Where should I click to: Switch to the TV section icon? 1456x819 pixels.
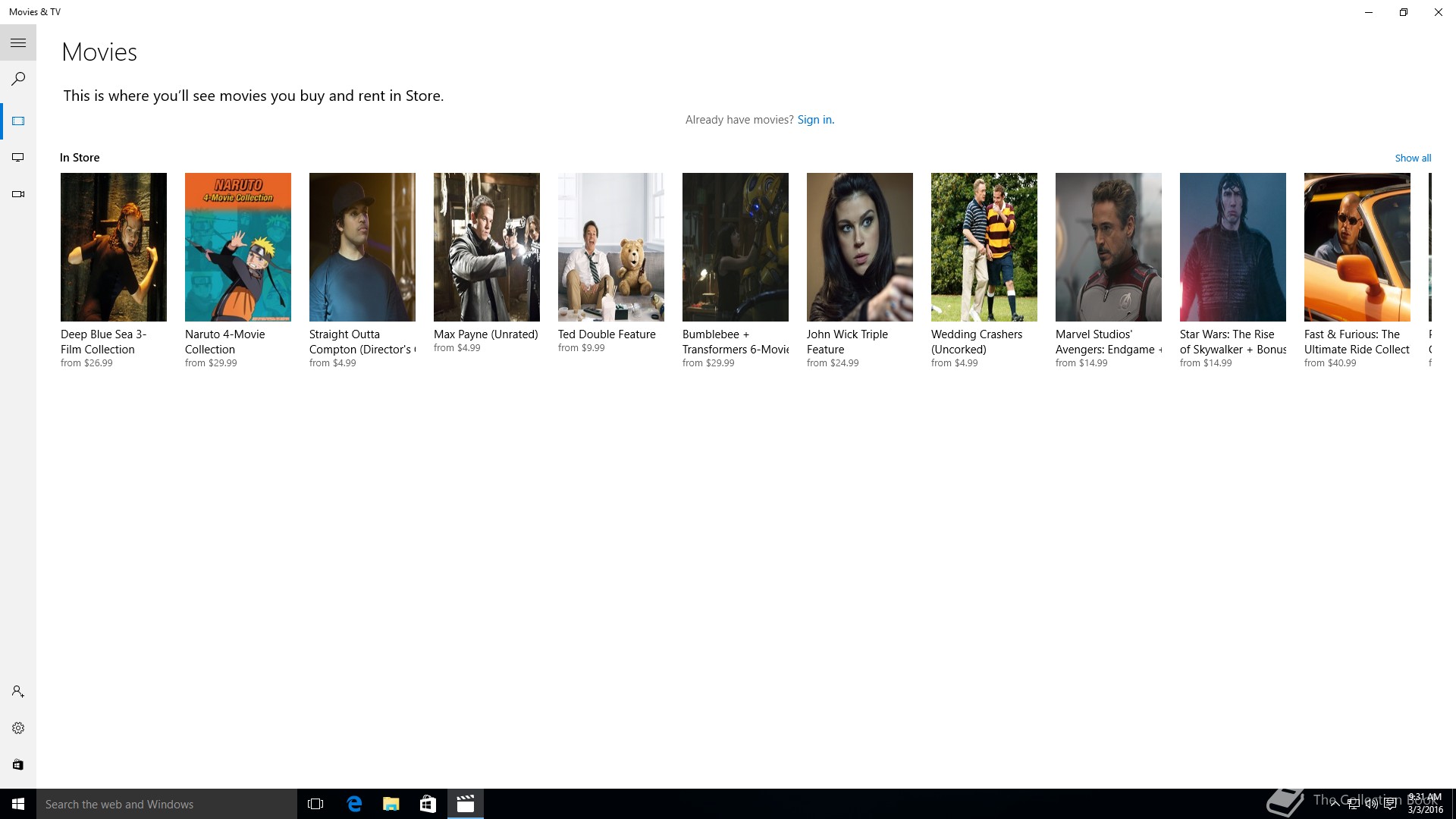pos(18,158)
